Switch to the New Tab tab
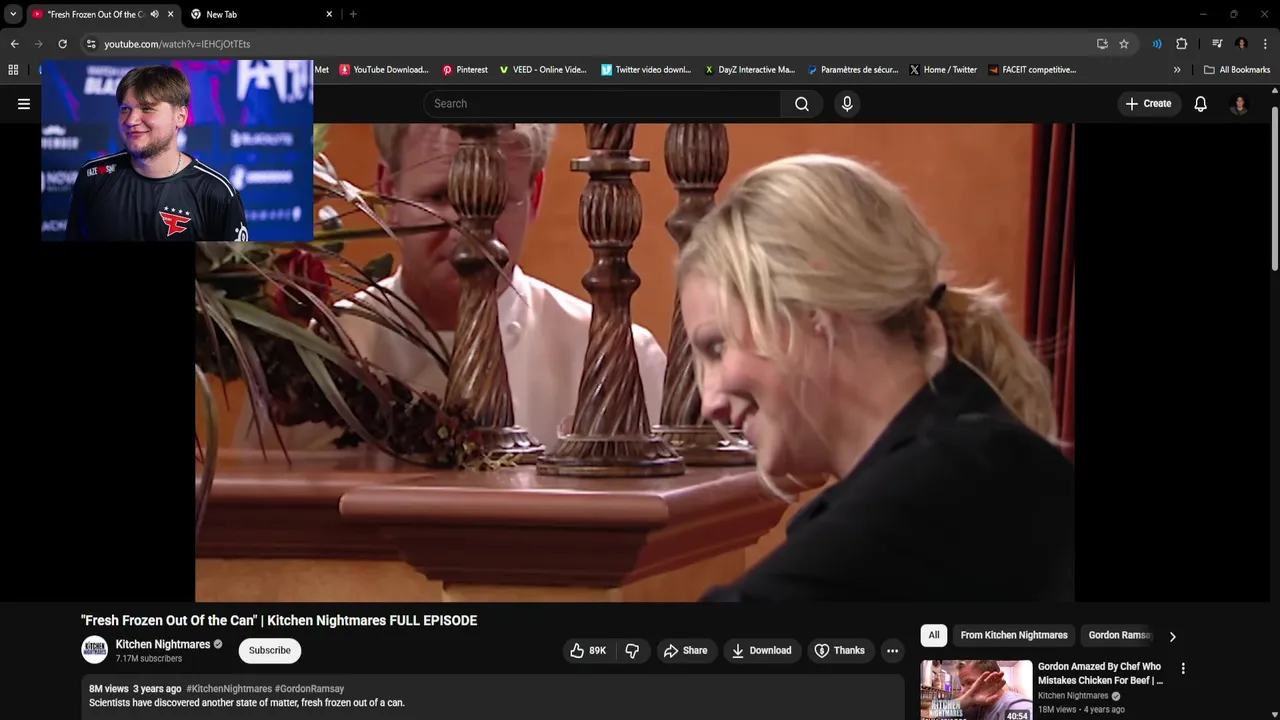The width and height of the screenshot is (1280, 720). coord(263,14)
